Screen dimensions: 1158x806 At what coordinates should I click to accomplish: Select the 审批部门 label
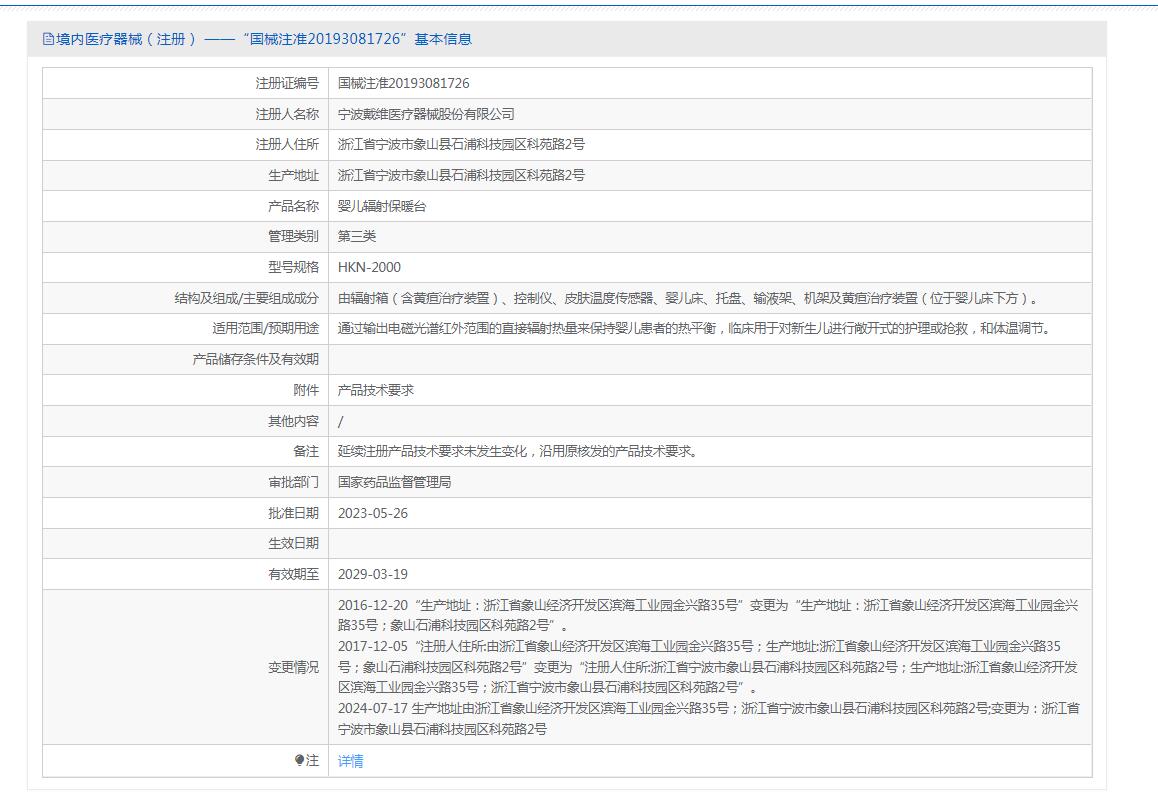[x=293, y=482]
